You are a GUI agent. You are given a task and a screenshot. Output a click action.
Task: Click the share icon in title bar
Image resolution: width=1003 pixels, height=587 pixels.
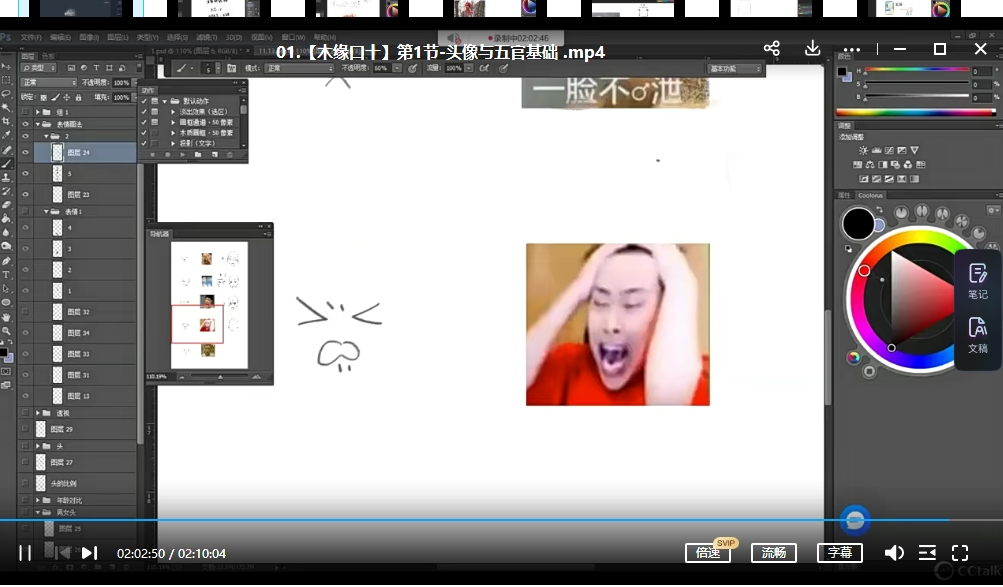pyautogui.click(x=771, y=49)
